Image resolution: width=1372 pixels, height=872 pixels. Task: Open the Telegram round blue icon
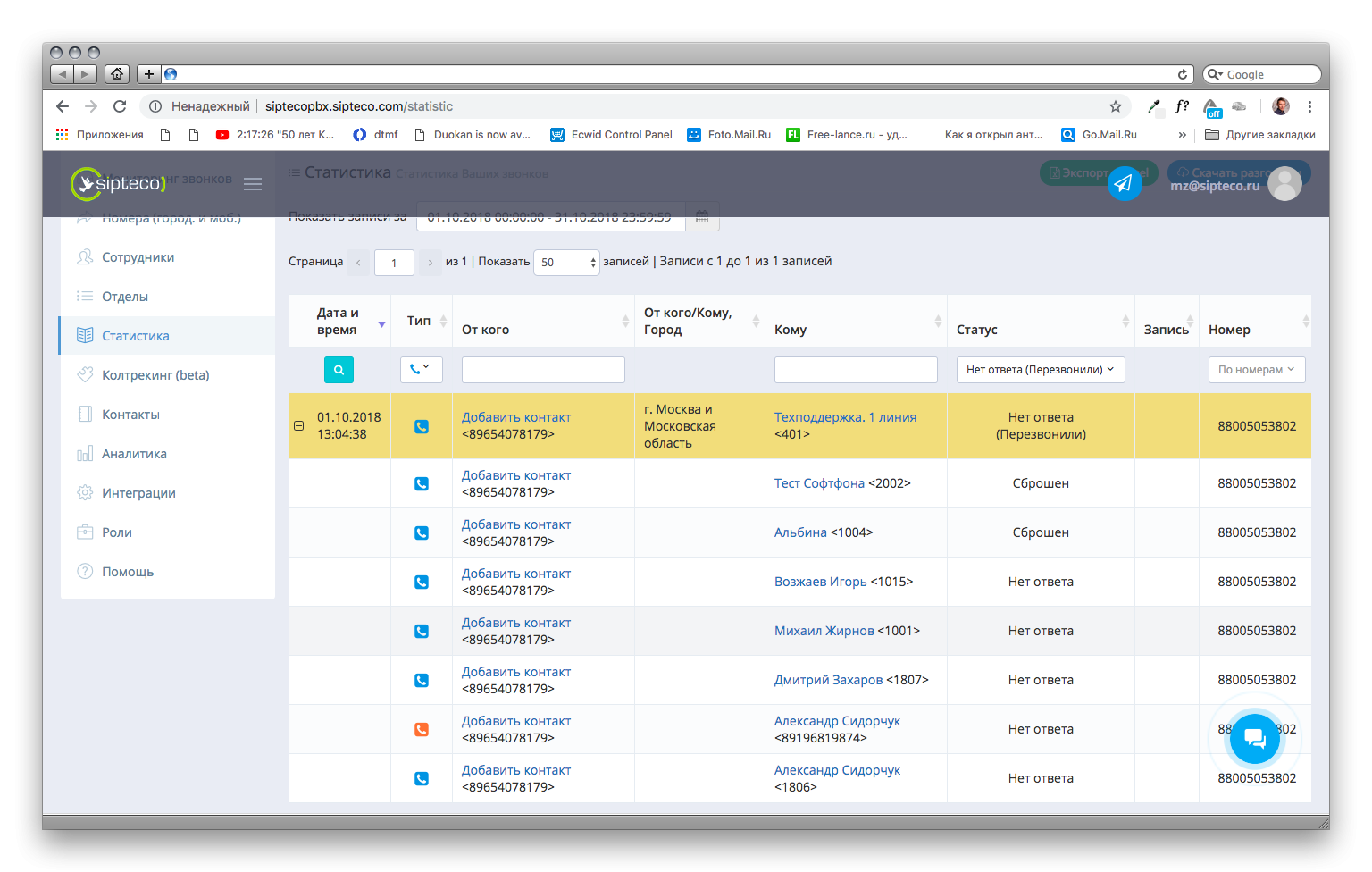click(1125, 183)
